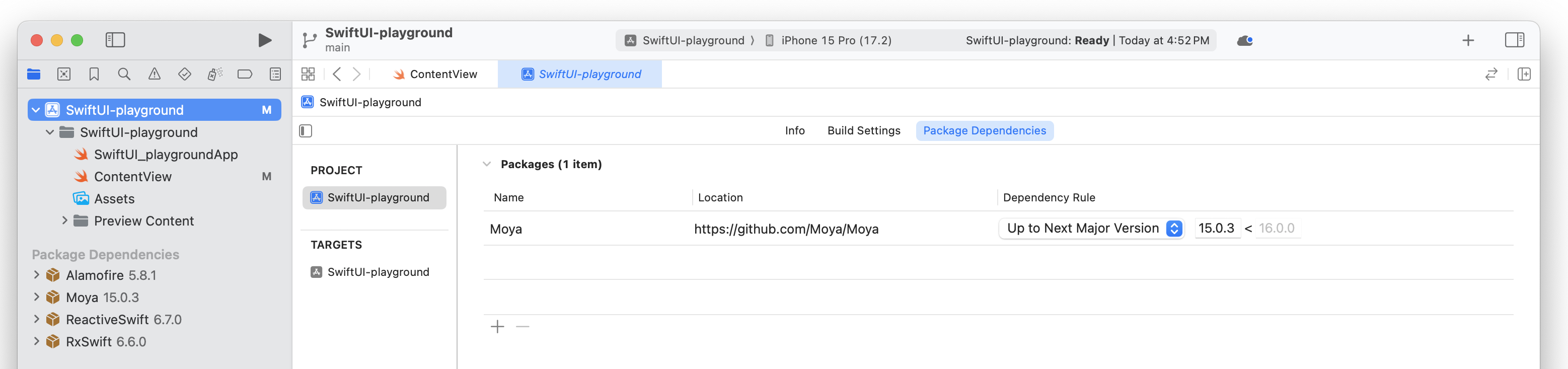This screenshot has width=1568, height=369.
Task: Open the Breakpoint navigator icon
Action: pos(245,75)
